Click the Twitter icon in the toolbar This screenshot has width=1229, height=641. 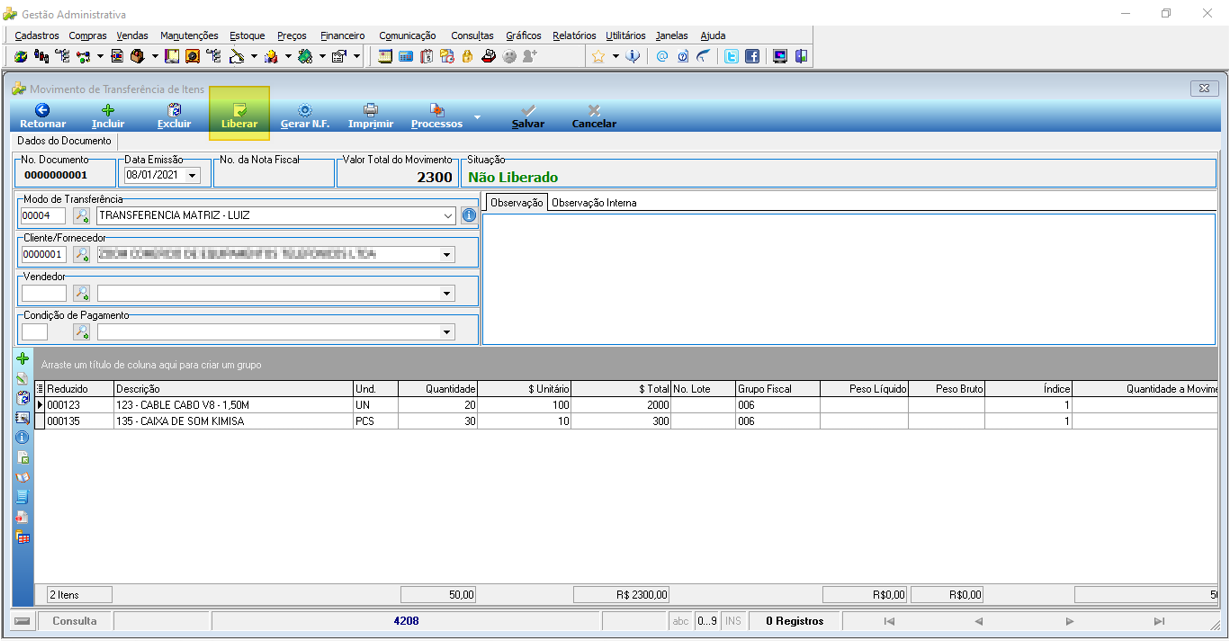click(732, 57)
